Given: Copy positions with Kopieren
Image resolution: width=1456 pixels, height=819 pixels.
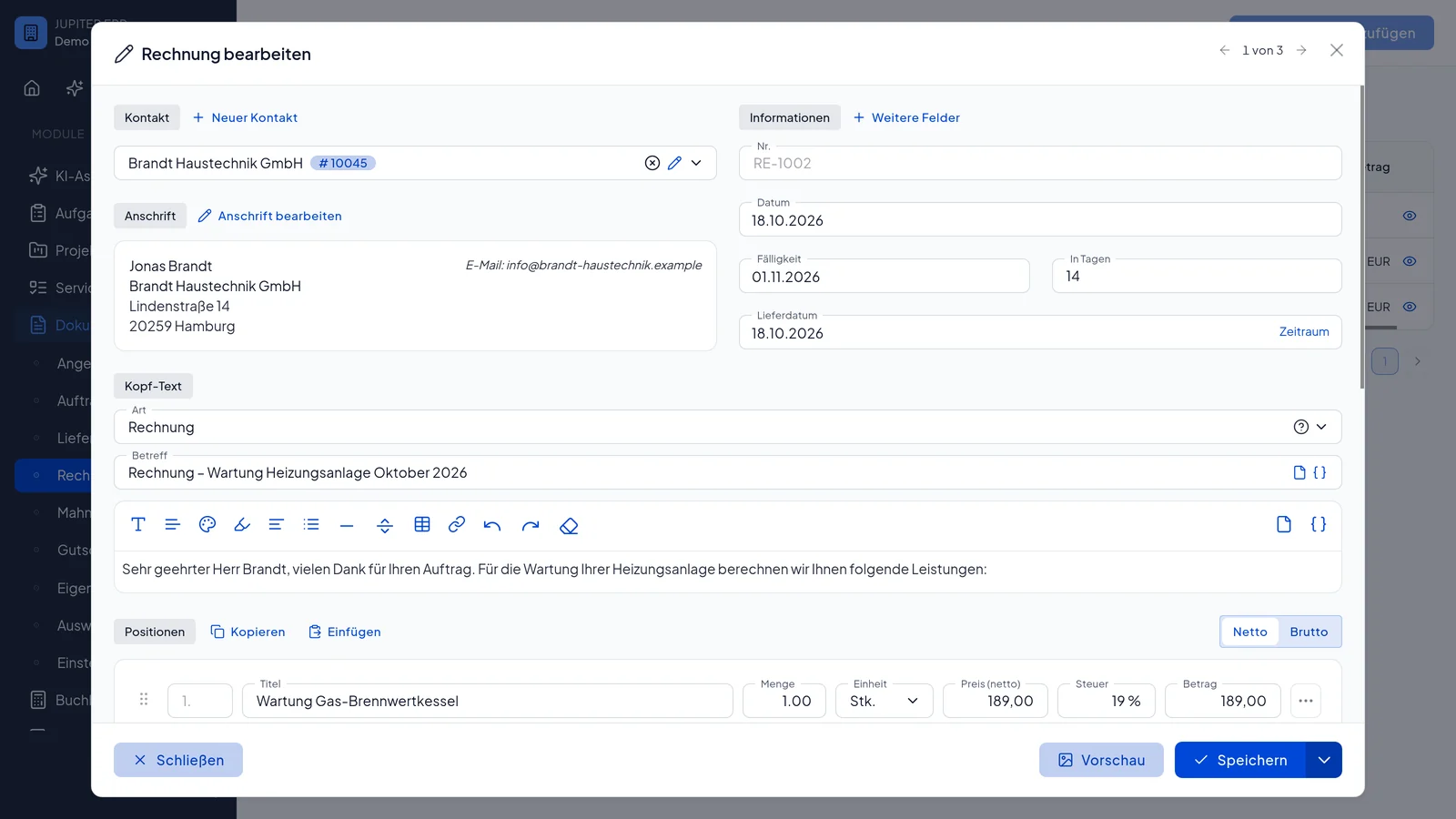Looking at the screenshot, I should click(248, 632).
